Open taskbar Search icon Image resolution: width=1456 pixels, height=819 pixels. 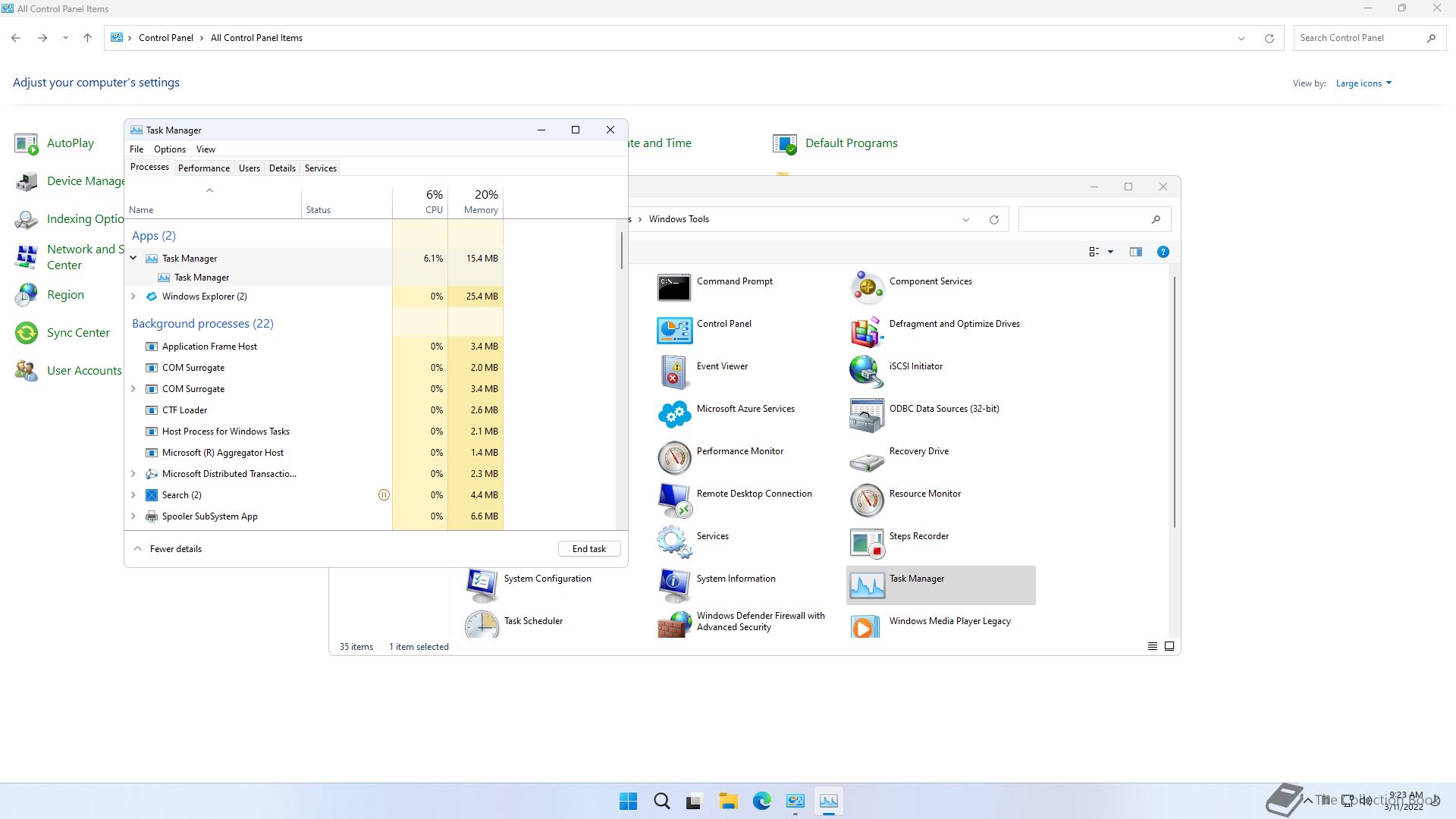(x=661, y=801)
